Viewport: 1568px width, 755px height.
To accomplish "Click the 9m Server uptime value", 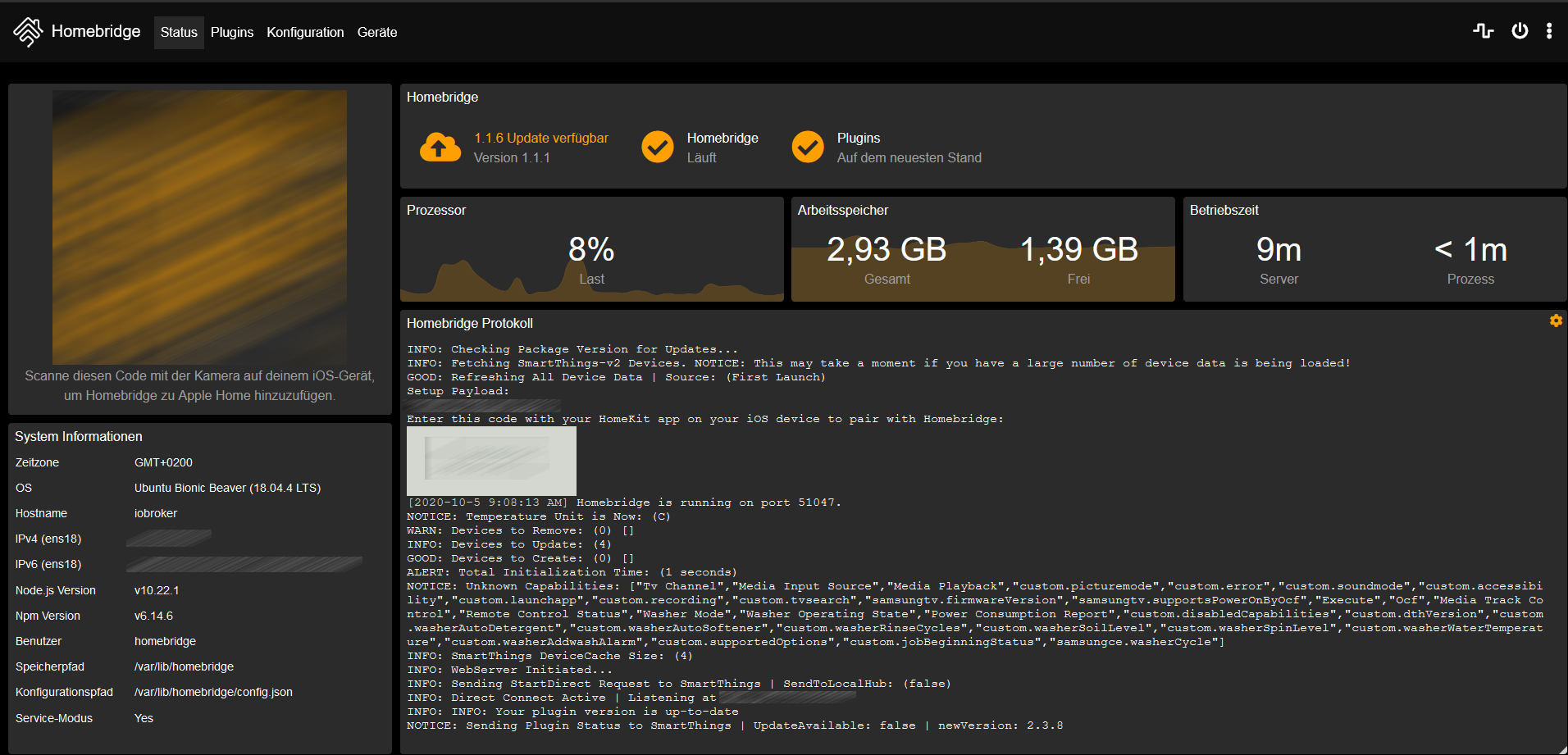I will pyautogui.click(x=1279, y=249).
